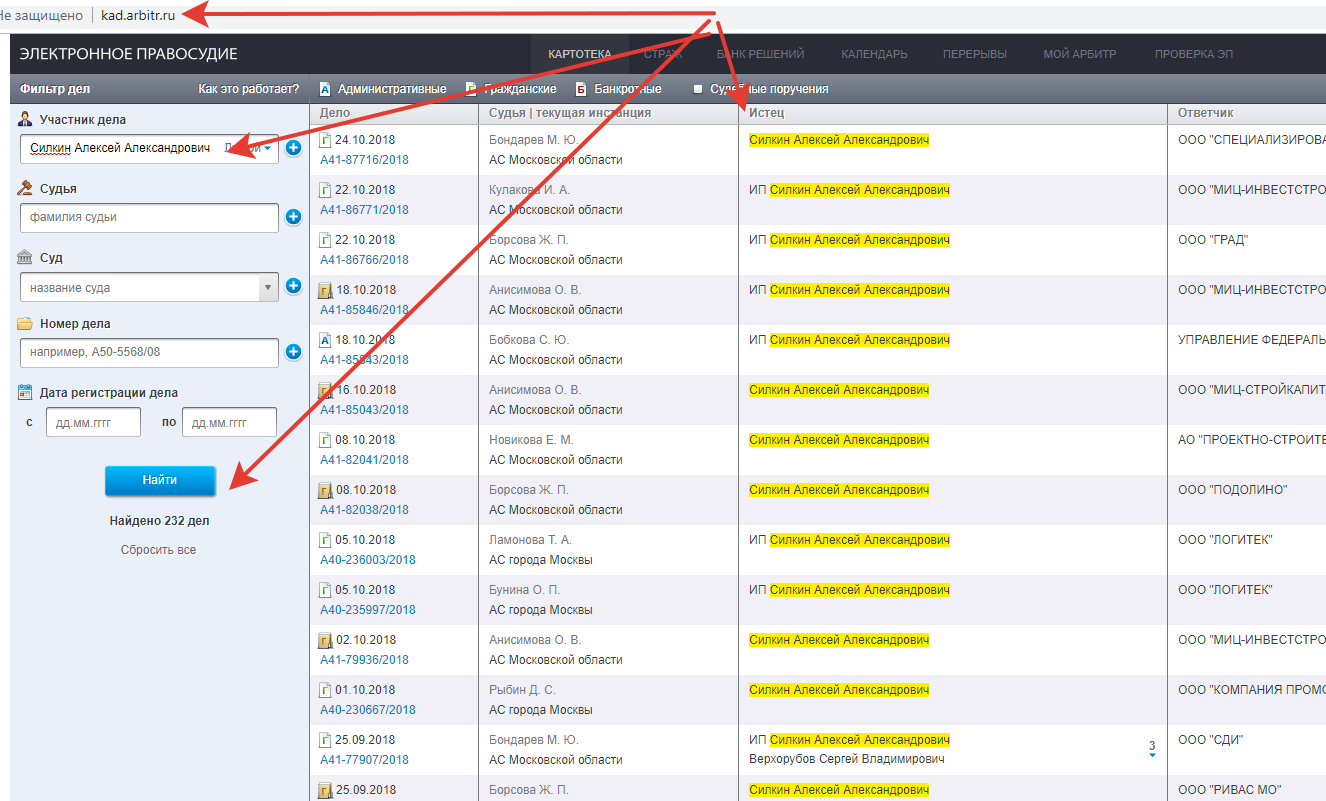Click judge name Новикова Е. М.
The height and width of the screenshot is (801, 1326).
531,440
